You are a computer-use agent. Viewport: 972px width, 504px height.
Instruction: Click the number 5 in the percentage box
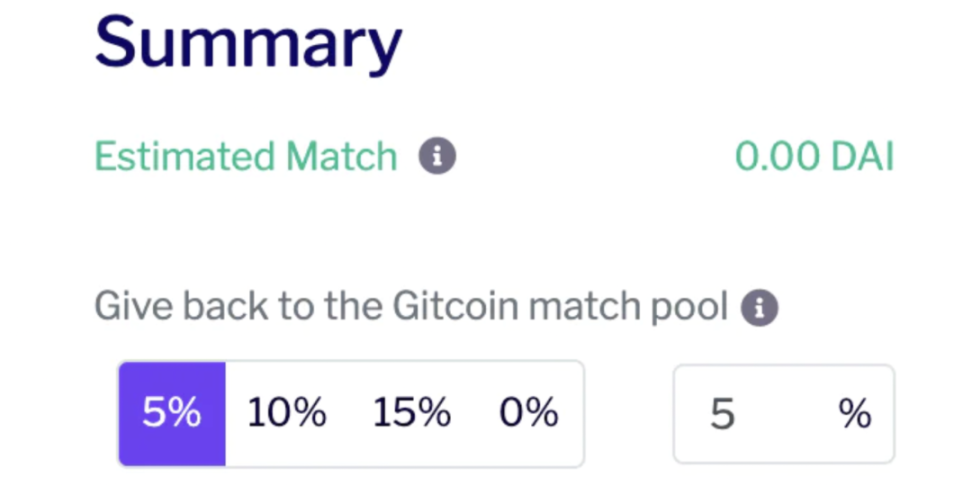pyautogui.click(x=722, y=414)
